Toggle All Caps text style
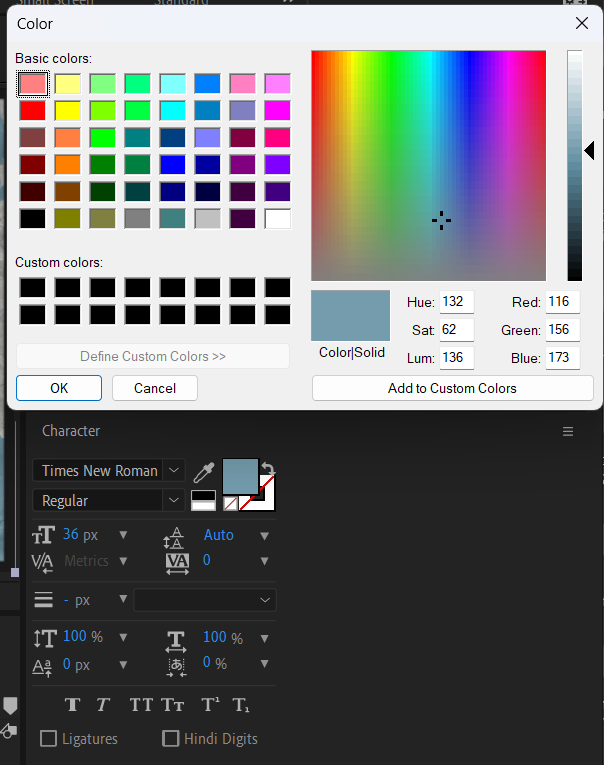This screenshot has height=765, width=604. pos(141,705)
